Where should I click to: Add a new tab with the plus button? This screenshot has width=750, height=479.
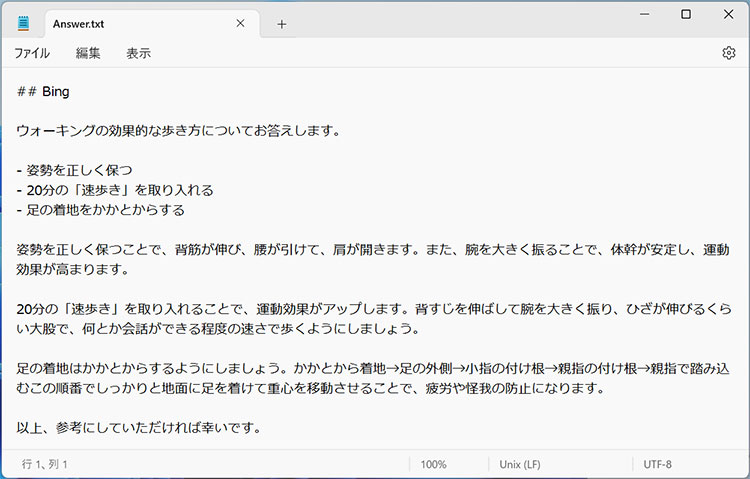coord(282,24)
